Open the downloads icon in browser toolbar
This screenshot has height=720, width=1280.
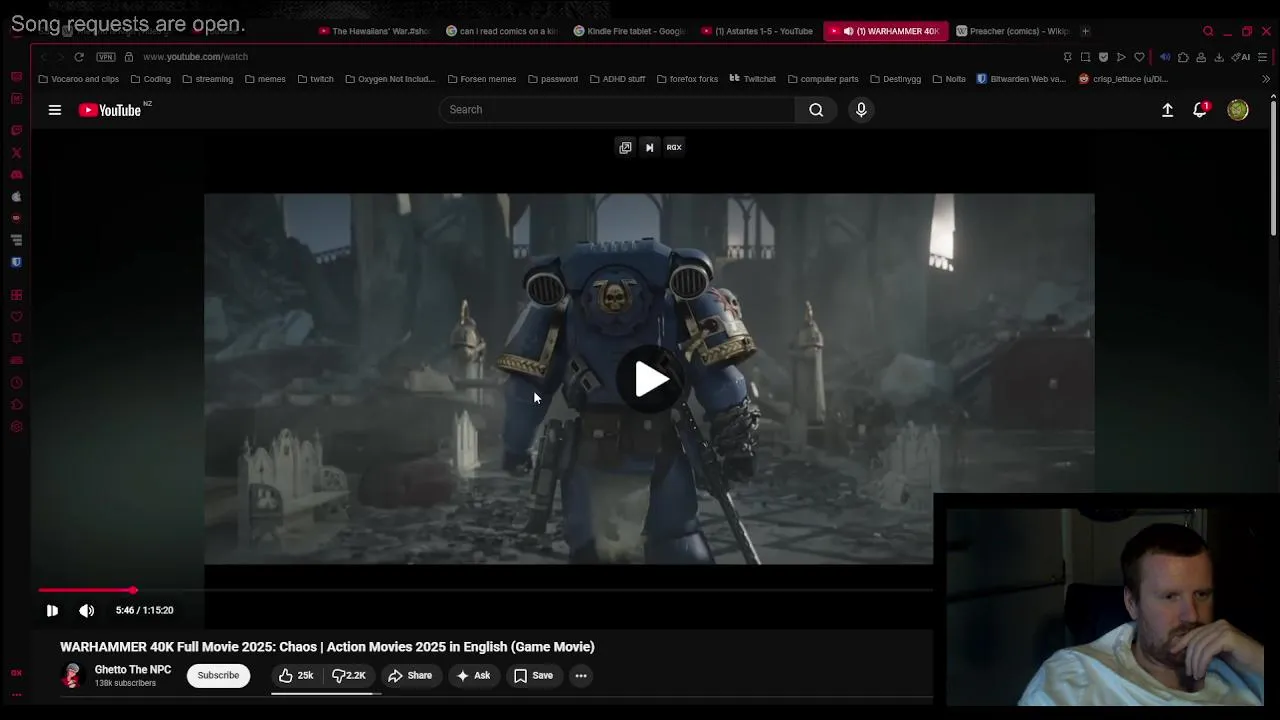[1219, 57]
